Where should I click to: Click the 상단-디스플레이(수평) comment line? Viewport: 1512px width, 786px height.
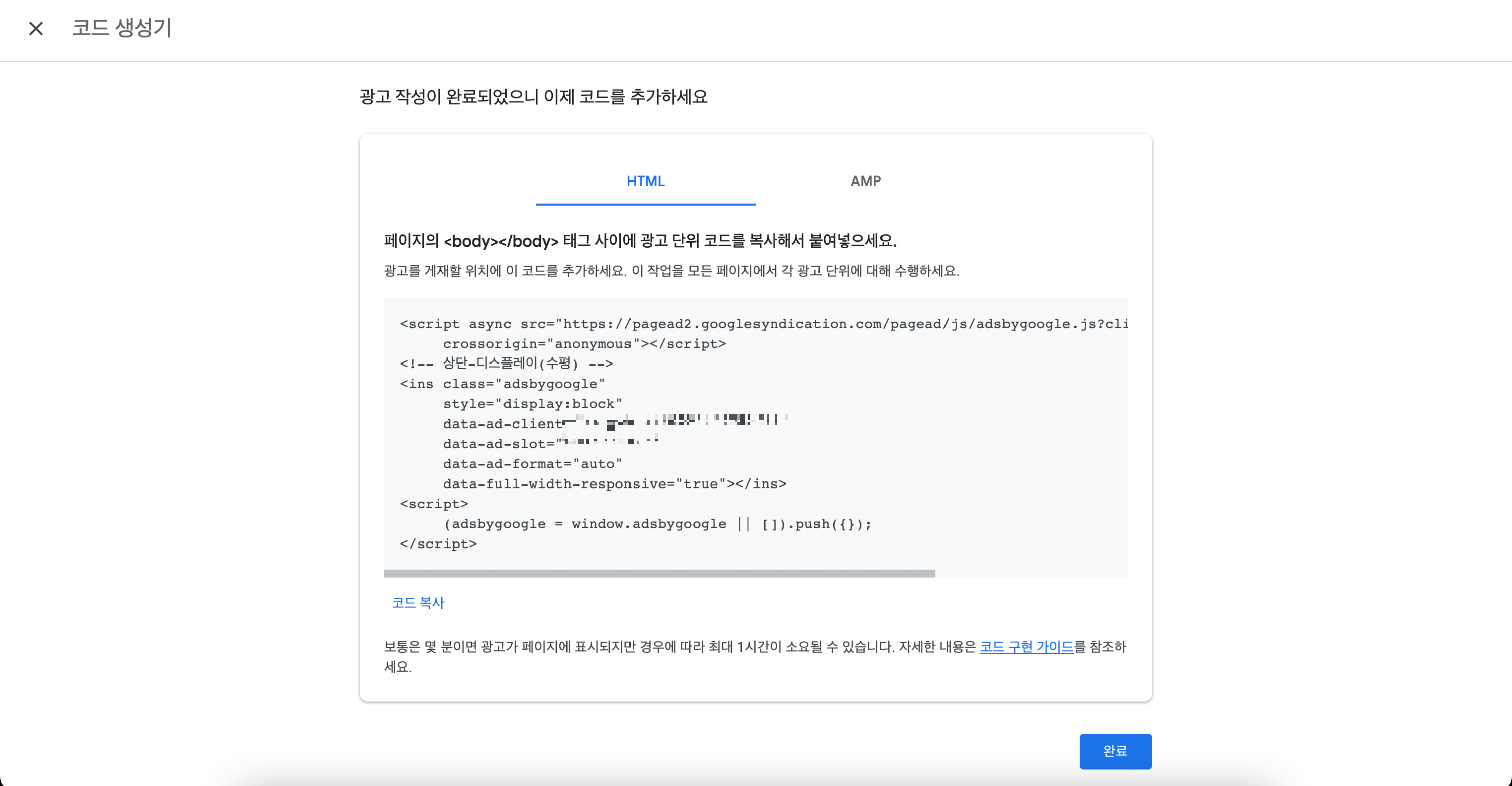click(x=506, y=364)
